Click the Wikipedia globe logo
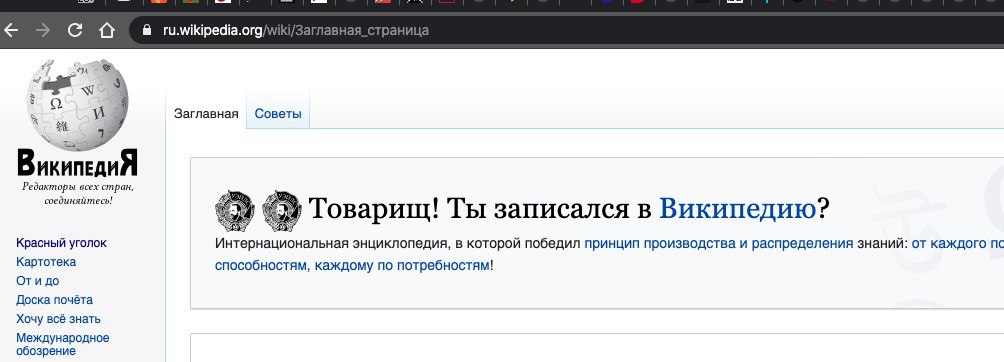Image resolution: width=1004 pixels, height=362 pixels. 77,106
